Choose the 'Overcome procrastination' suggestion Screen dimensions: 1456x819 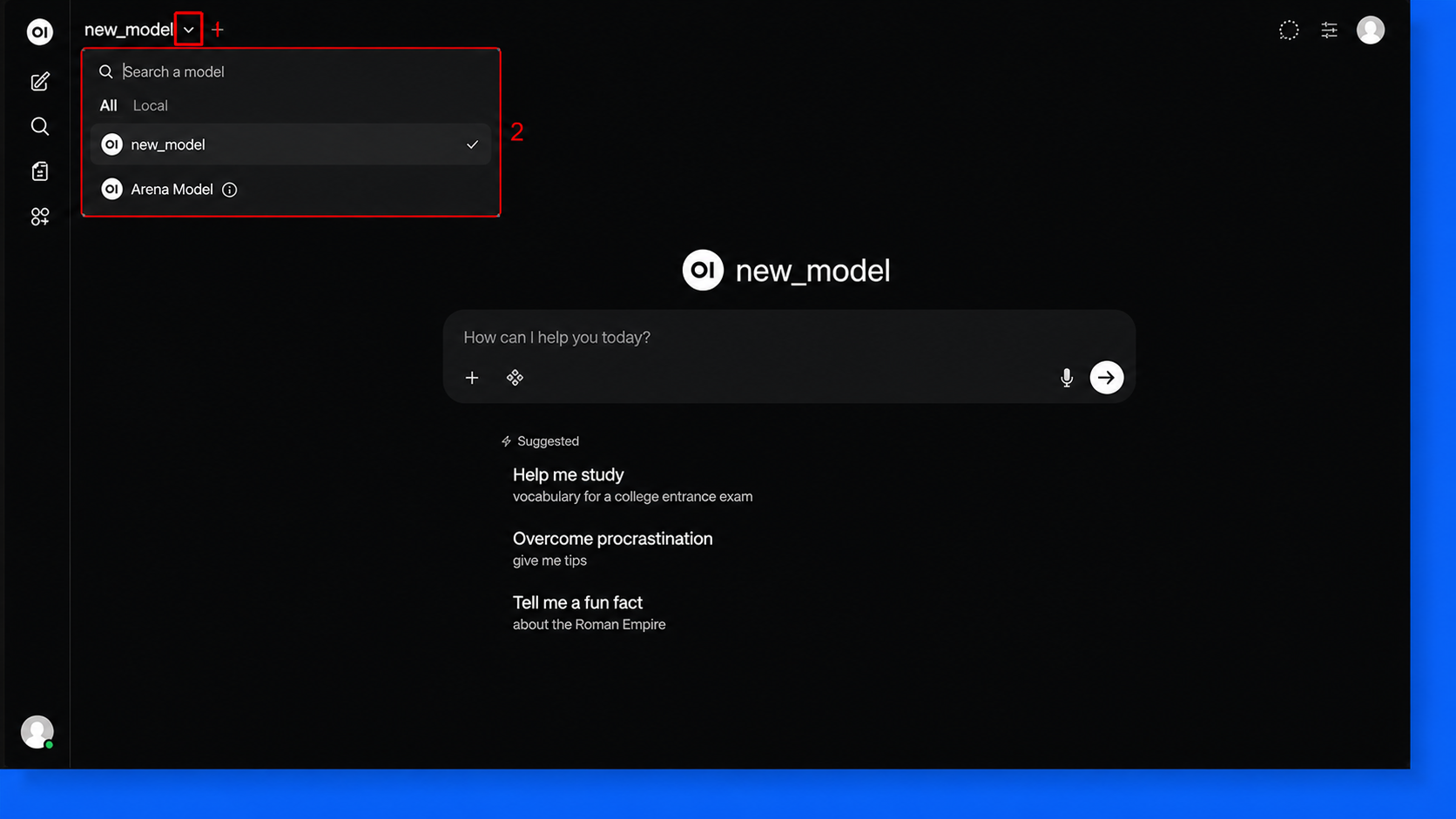(x=613, y=548)
